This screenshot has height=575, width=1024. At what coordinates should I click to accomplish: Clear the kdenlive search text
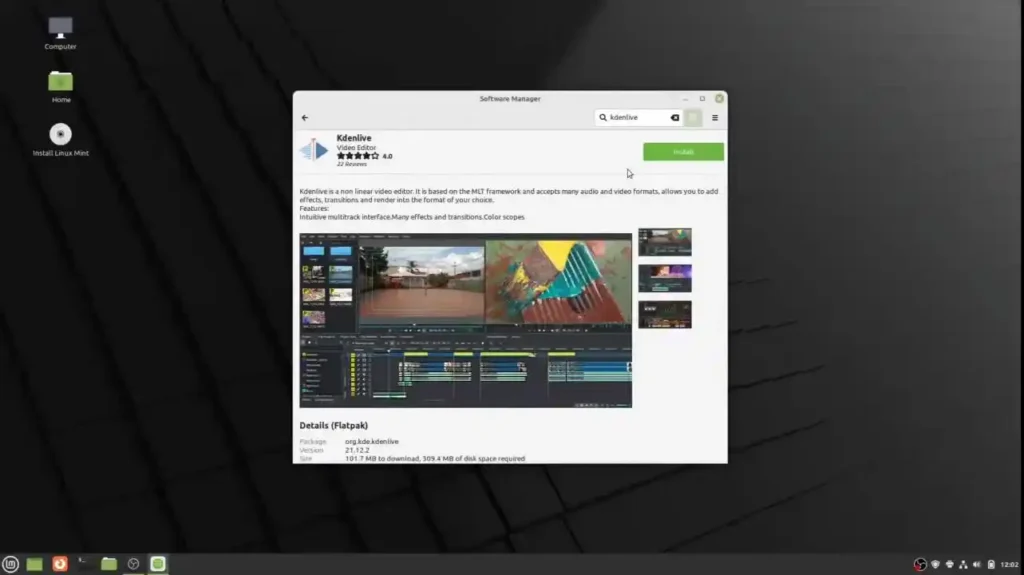coord(675,118)
